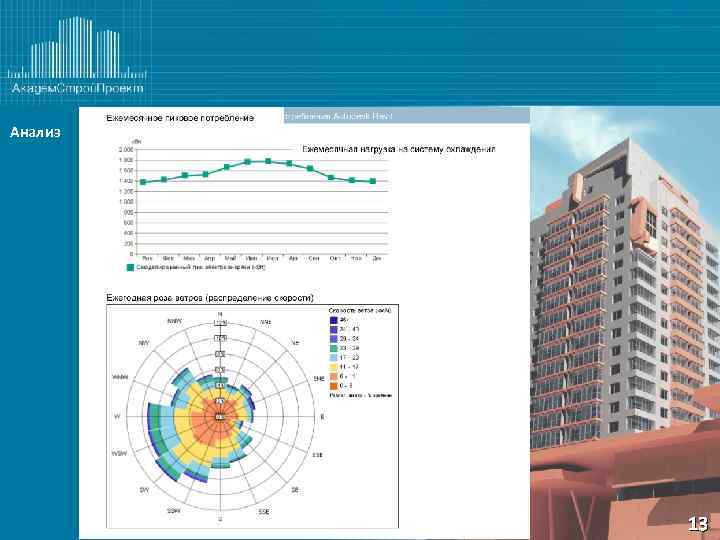Image resolution: width=720 pixels, height=540 pixels.
Task: Click the 'NW' direction label
Action: point(144,343)
